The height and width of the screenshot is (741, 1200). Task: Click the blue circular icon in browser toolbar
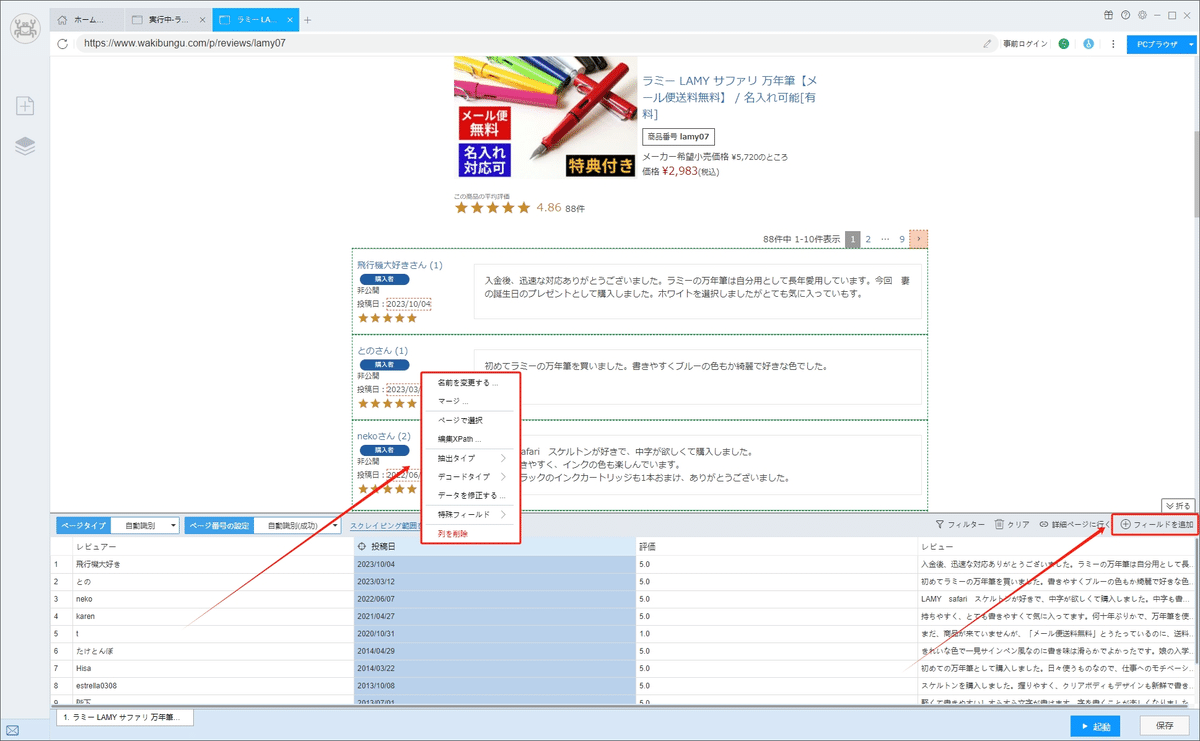tap(1088, 44)
